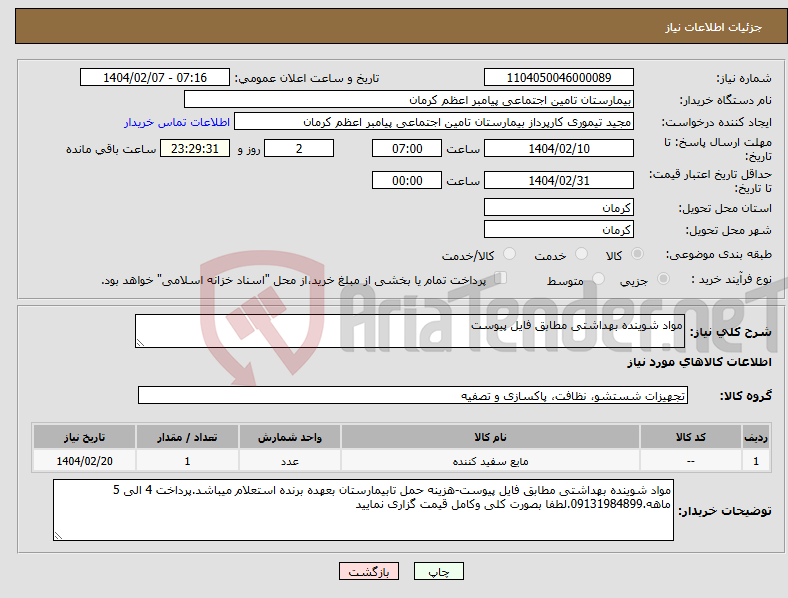Click the تاریخ نیاز column header
The width and height of the screenshot is (788, 598).
pyautogui.click(x=84, y=437)
